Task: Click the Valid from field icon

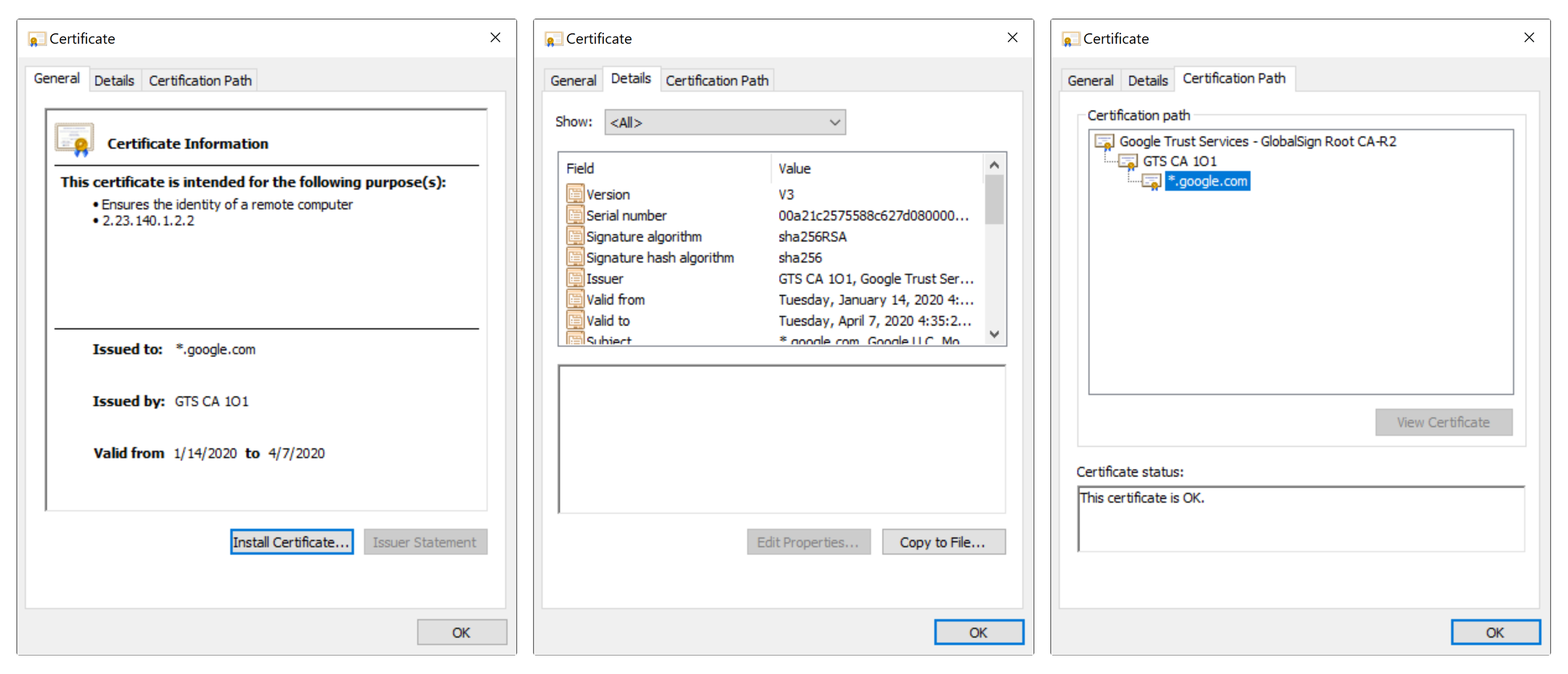Action: point(574,299)
